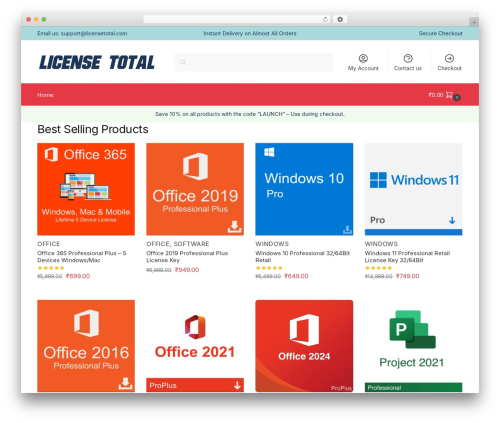Open Office 2019 Professional Plus License Key link
This screenshot has height=423, width=500.
click(187, 257)
